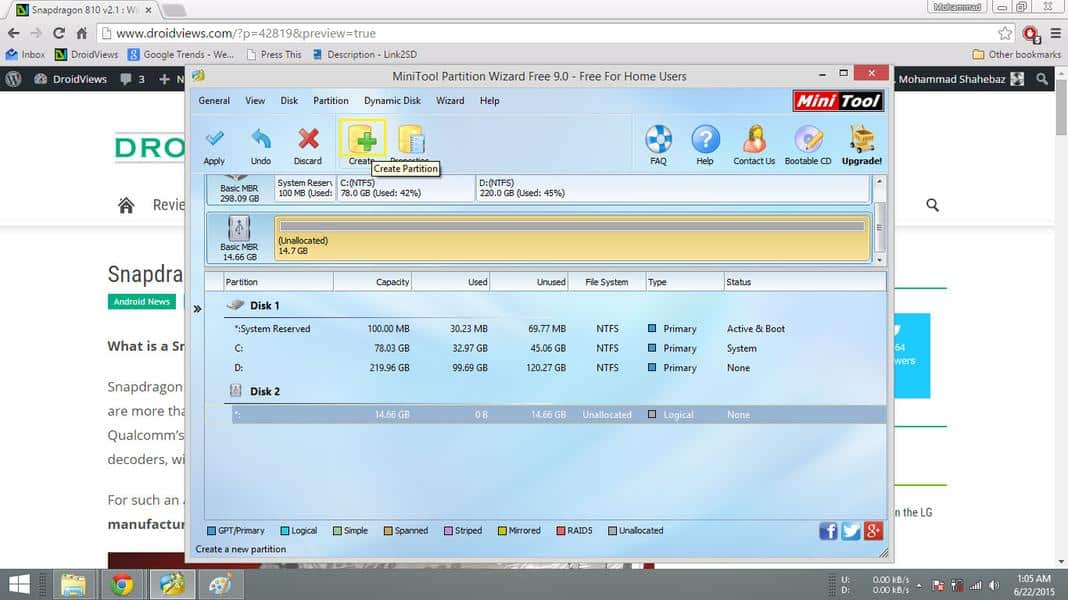Click the Properties toolbar icon

[x=411, y=140]
